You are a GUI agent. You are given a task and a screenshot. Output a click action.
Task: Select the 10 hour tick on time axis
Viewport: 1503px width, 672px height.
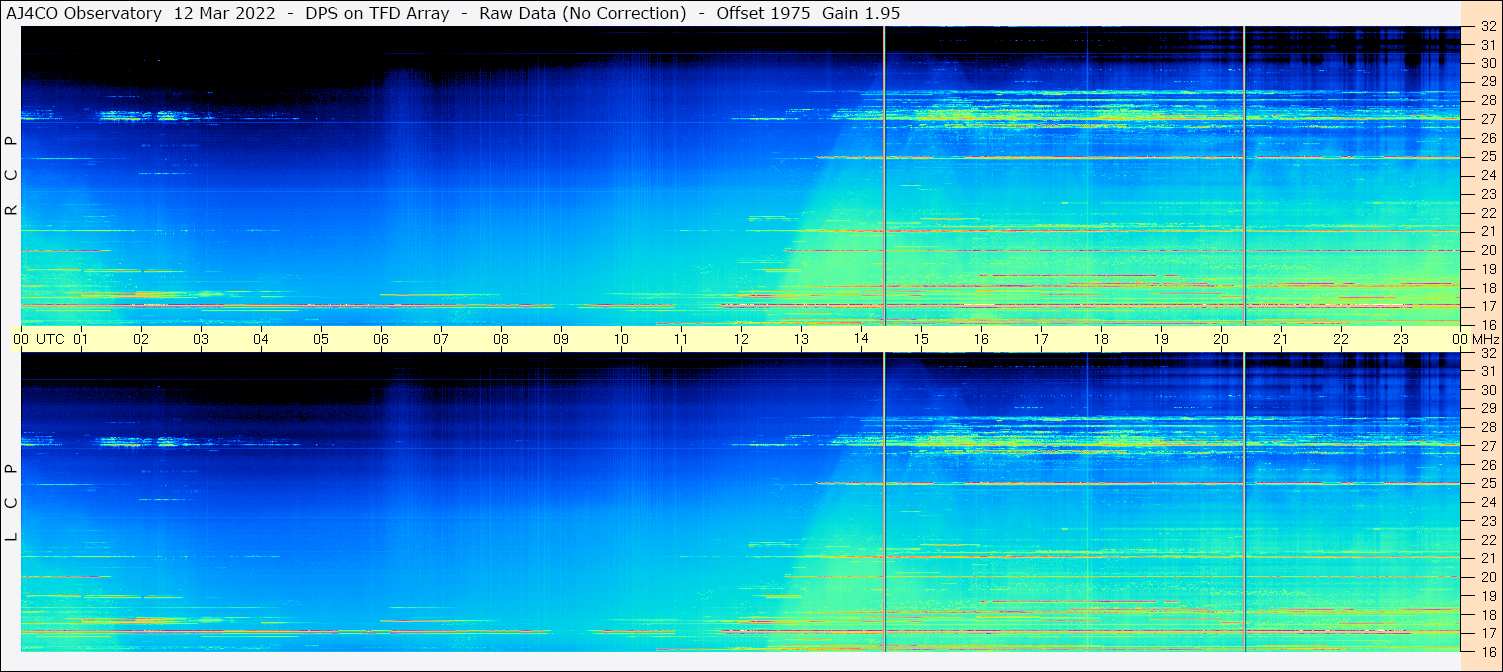(x=621, y=339)
